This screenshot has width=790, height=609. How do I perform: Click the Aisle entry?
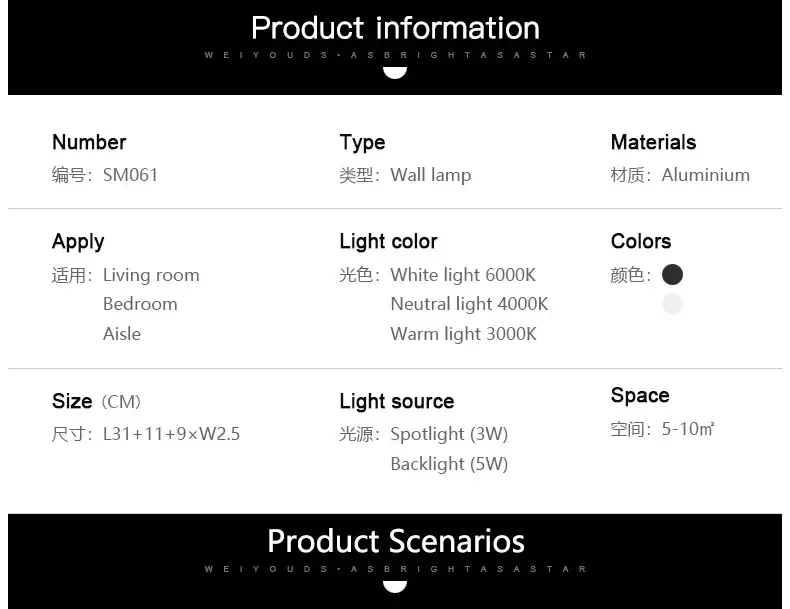(x=122, y=334)
